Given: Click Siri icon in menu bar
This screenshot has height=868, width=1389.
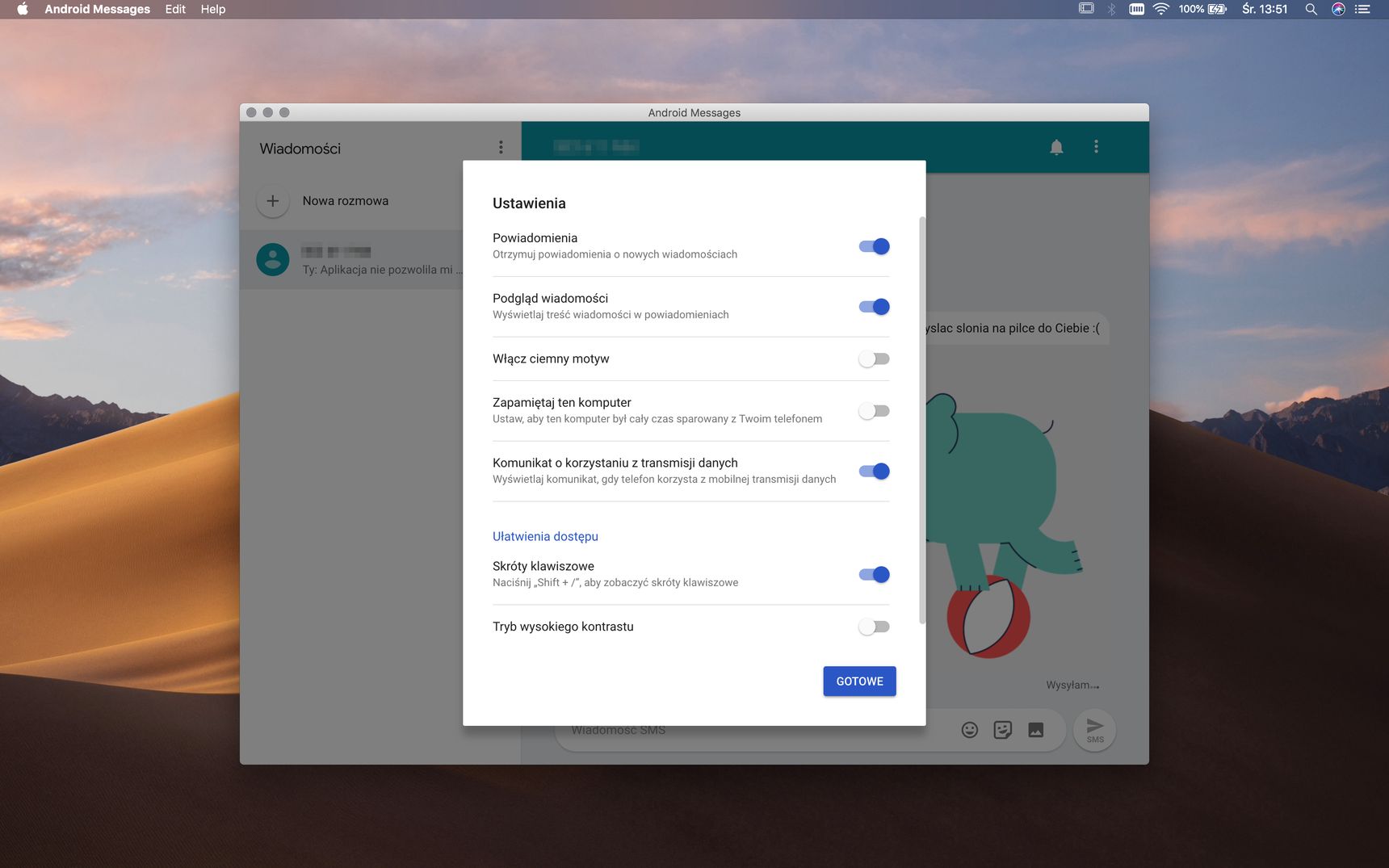Looking at the screenshot, I should [1338, 9].
